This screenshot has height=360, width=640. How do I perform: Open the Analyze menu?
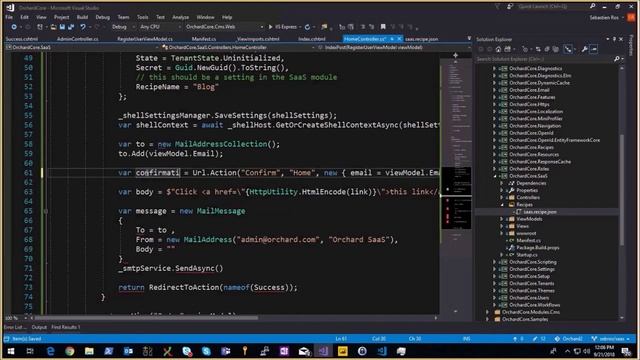point(180,17)
